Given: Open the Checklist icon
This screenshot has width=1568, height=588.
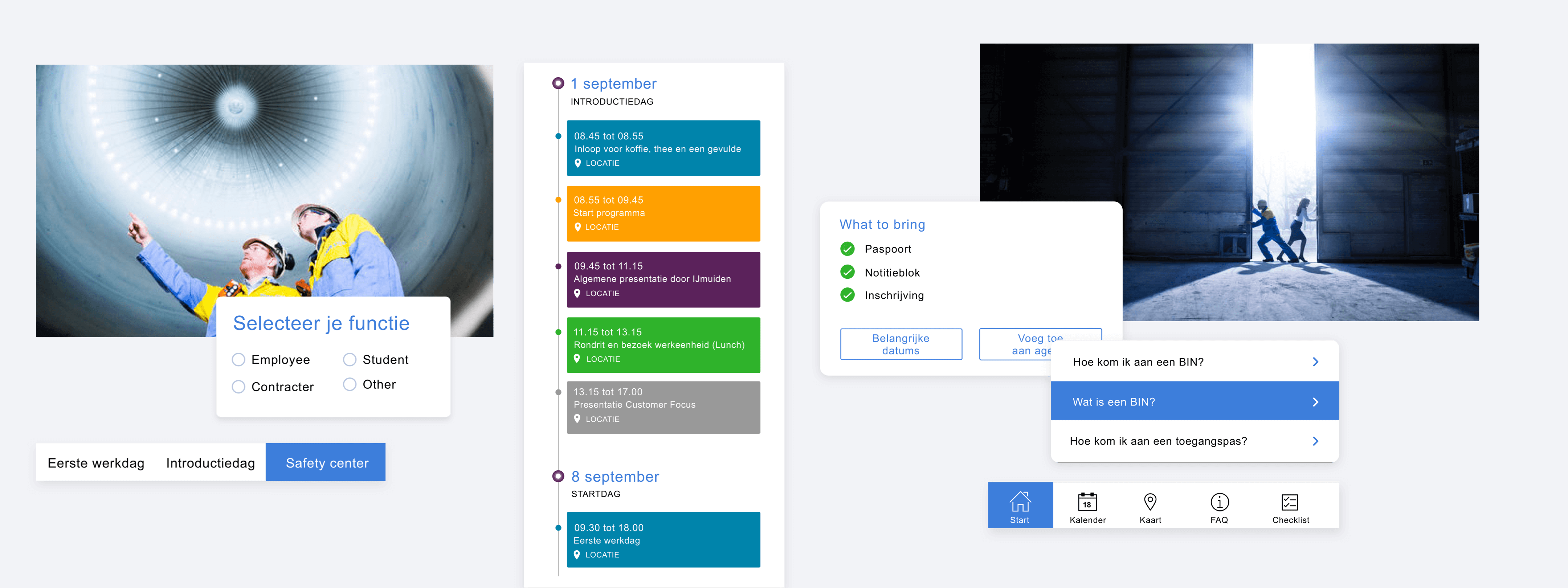Looking at the screenshot, I should (1290, 502).
